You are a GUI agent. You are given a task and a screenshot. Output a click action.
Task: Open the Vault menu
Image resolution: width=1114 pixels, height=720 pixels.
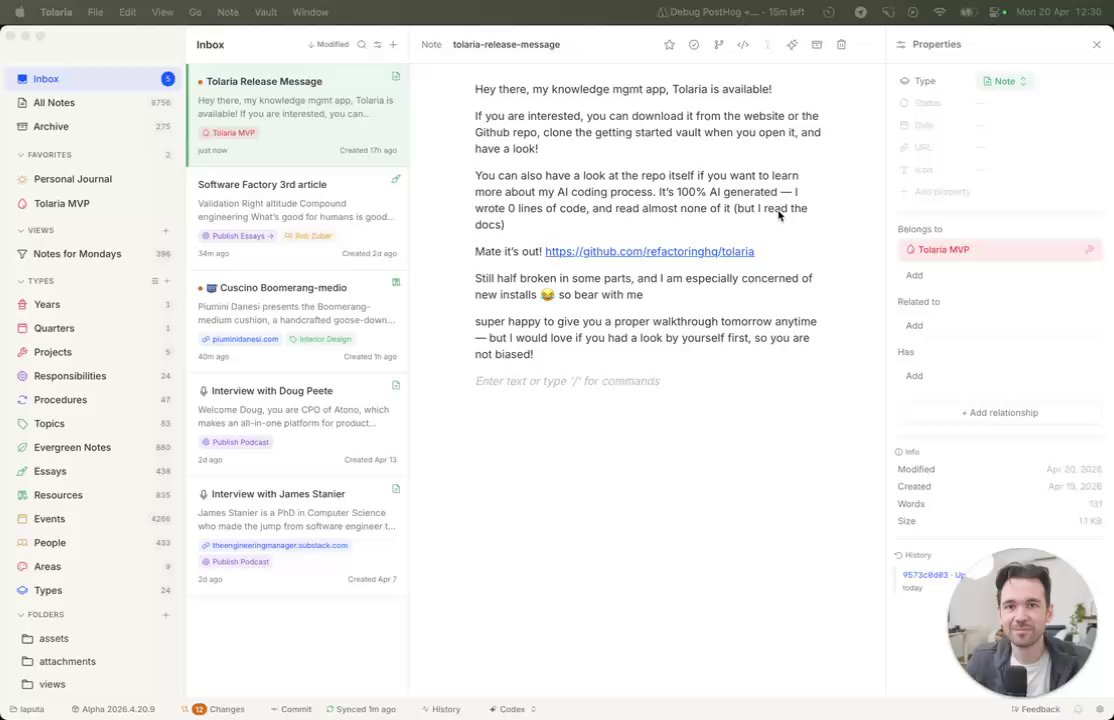(x=266, y=12)
